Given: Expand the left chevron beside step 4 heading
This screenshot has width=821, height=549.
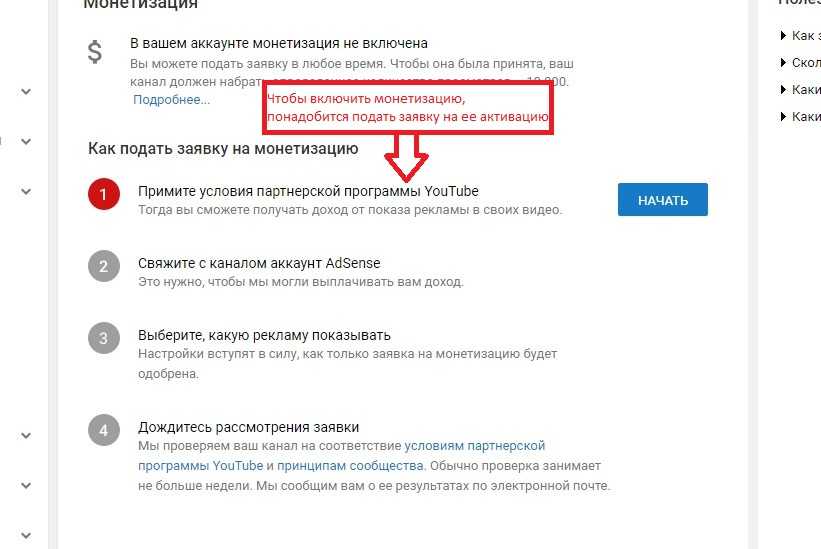Looking at the screenshot, I should [x=26, y=435].
